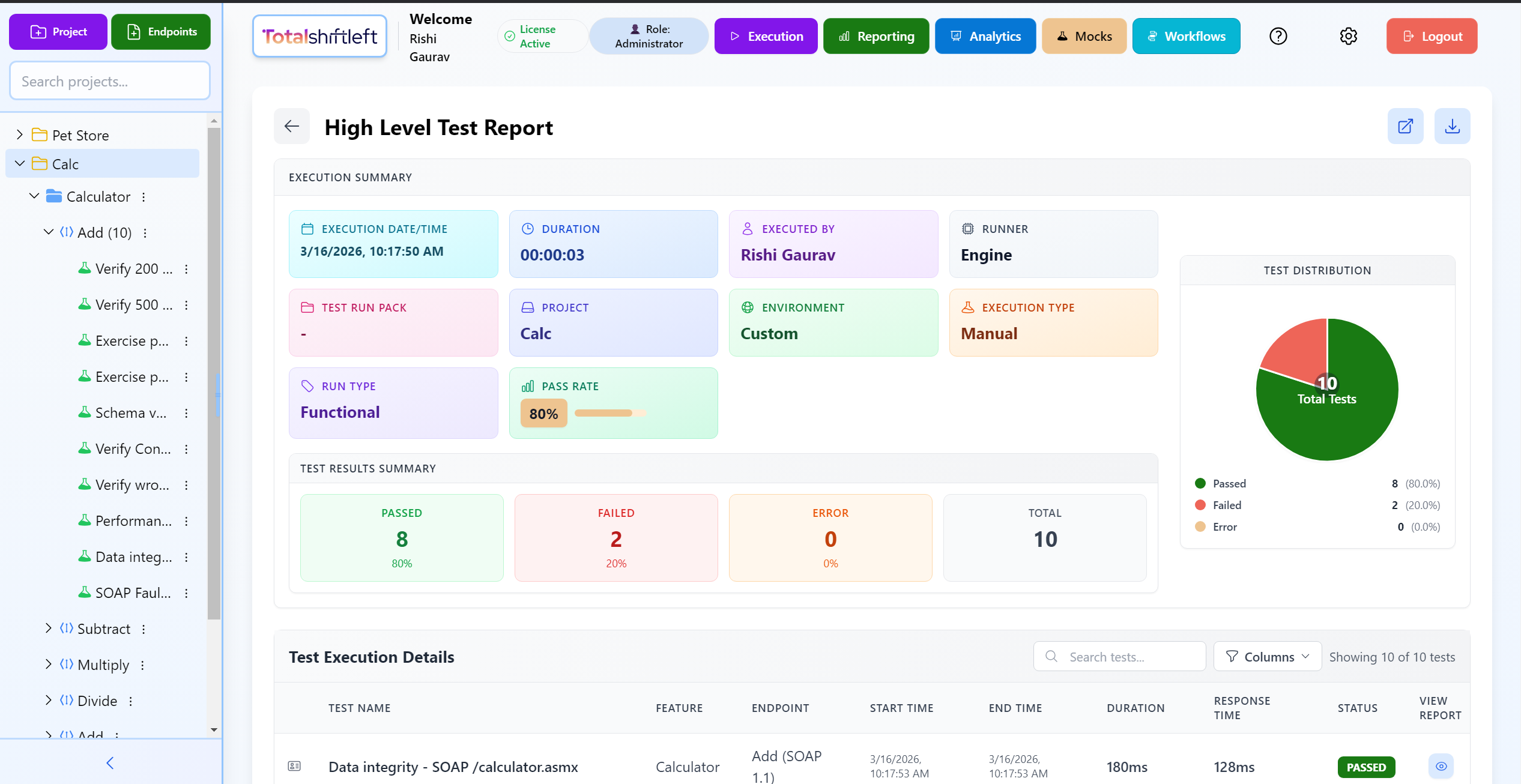This screenshot has width=1521, height=784.
Task: Click the back arrow beside the report title
Action: [292, 126]
